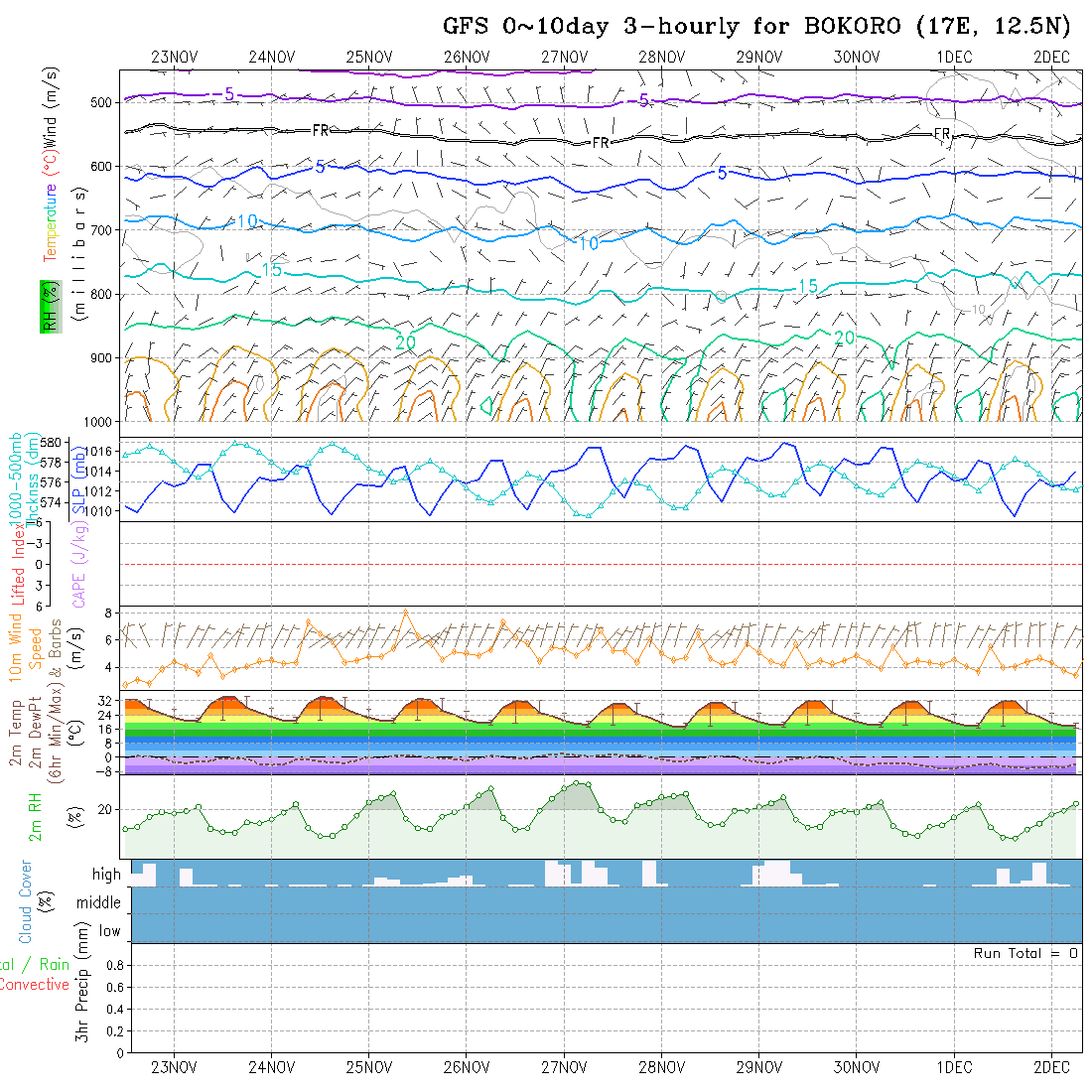1092x1092 pixels.
Task: Click the "high" cloud level label
Action: [x=106, y=875]
